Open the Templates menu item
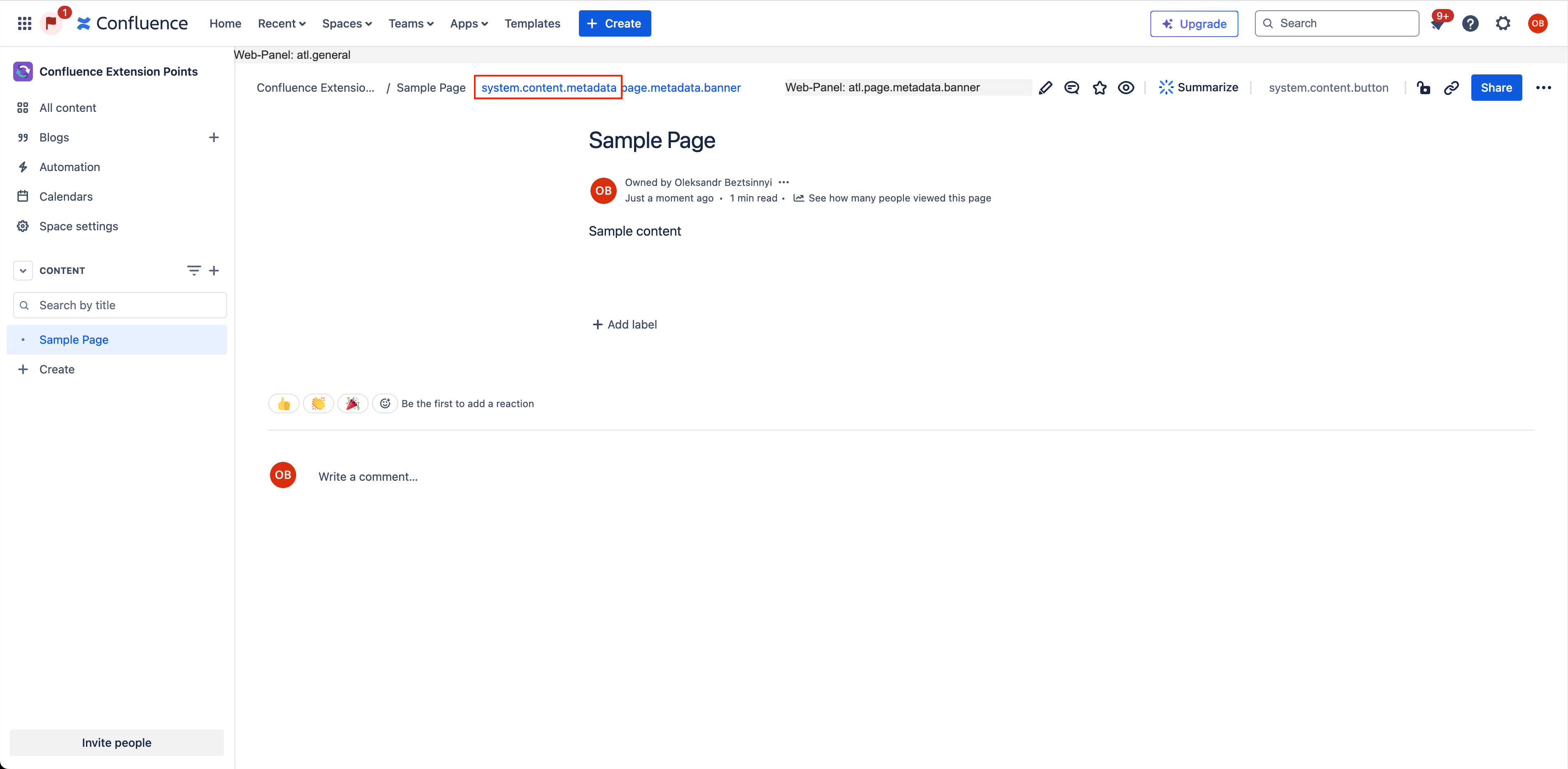The image size is (1568, 769). click(x=532, y=23)
